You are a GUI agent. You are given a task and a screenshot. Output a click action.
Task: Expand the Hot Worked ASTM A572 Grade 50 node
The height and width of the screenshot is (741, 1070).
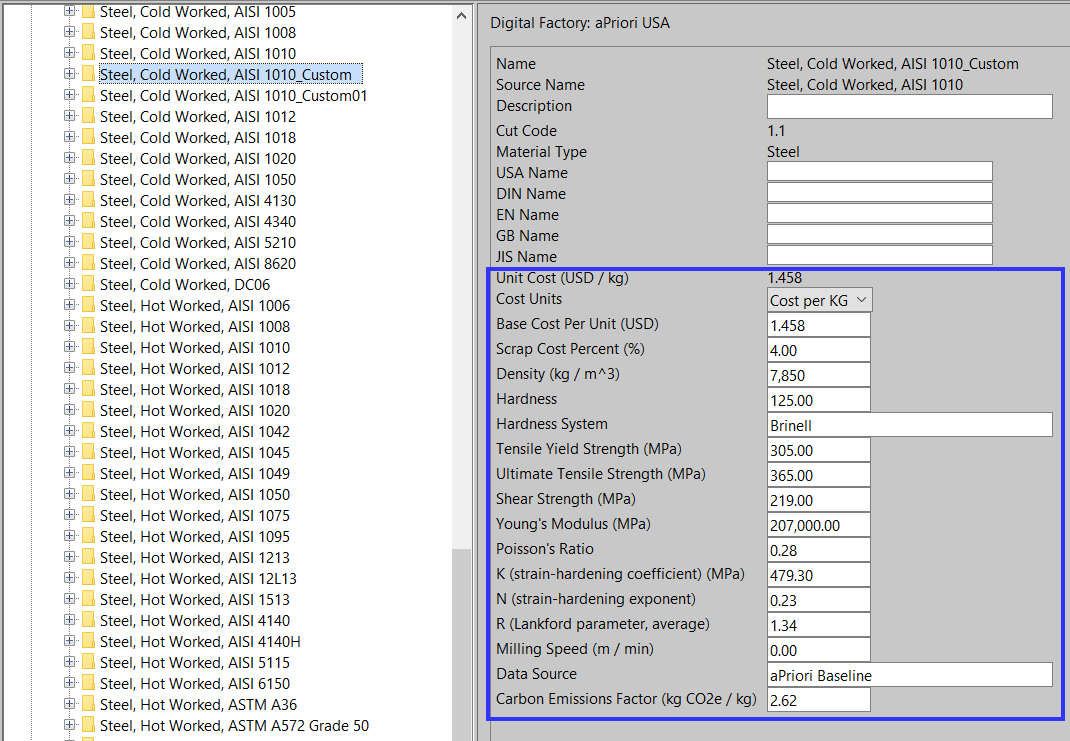coord(69,725)
